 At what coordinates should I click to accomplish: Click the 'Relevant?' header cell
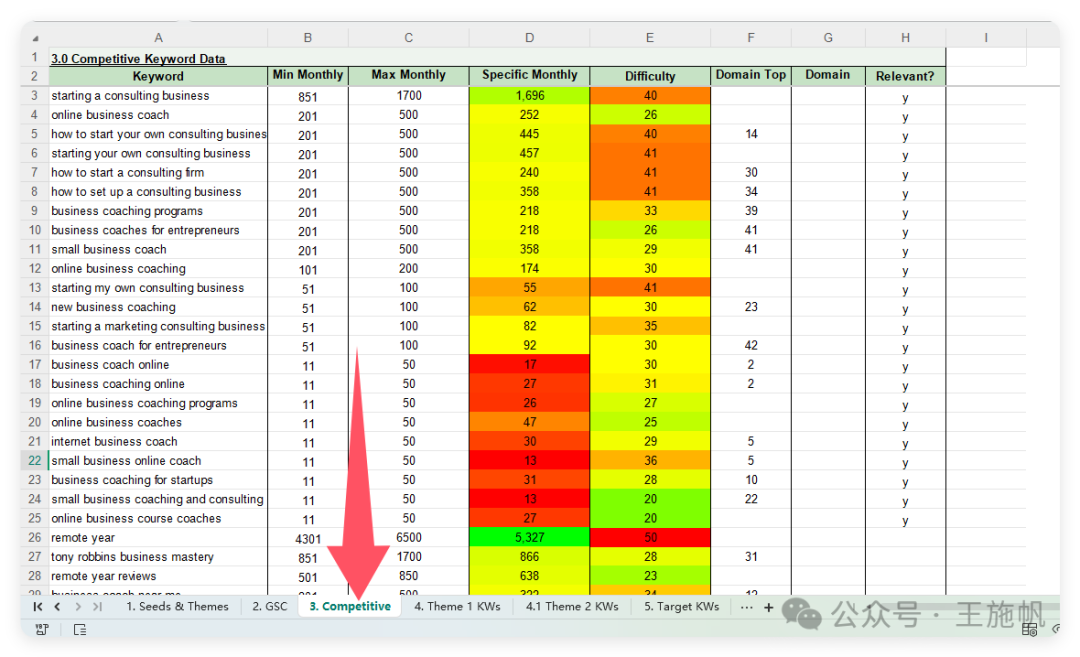click(905, 76)
